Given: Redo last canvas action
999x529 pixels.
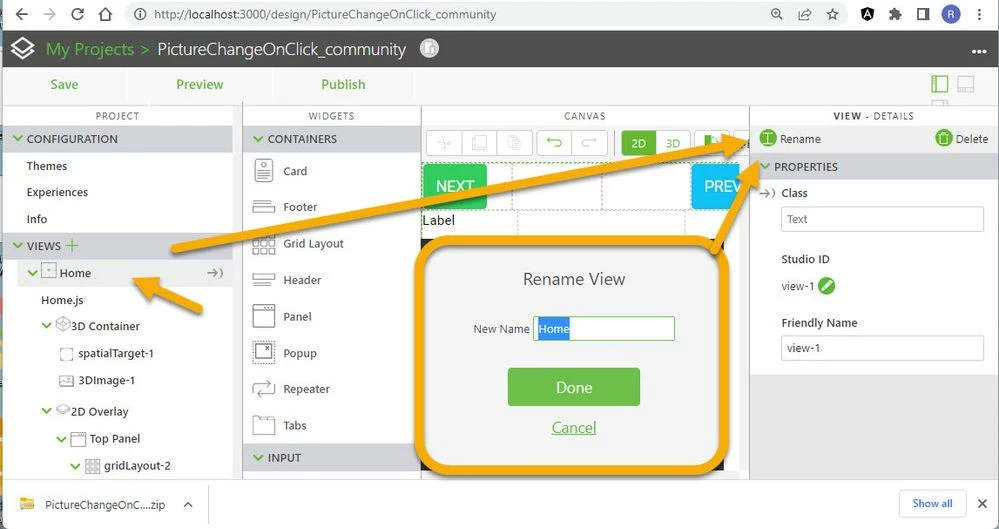Looking at the screenshot, I should coord(589,143).
